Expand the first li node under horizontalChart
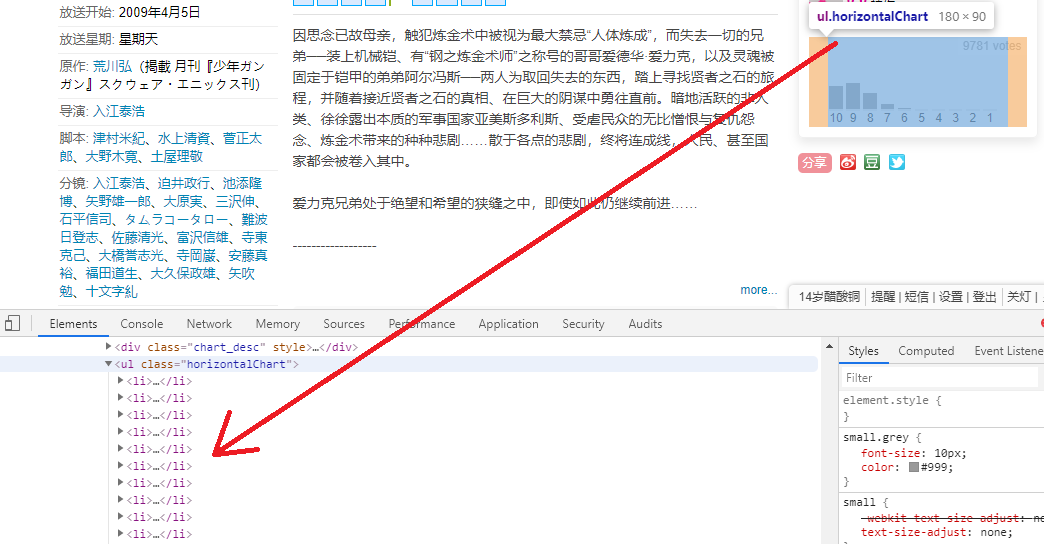Image resolution: width=1044 pixels, height=544 pixels. point(121,381)
